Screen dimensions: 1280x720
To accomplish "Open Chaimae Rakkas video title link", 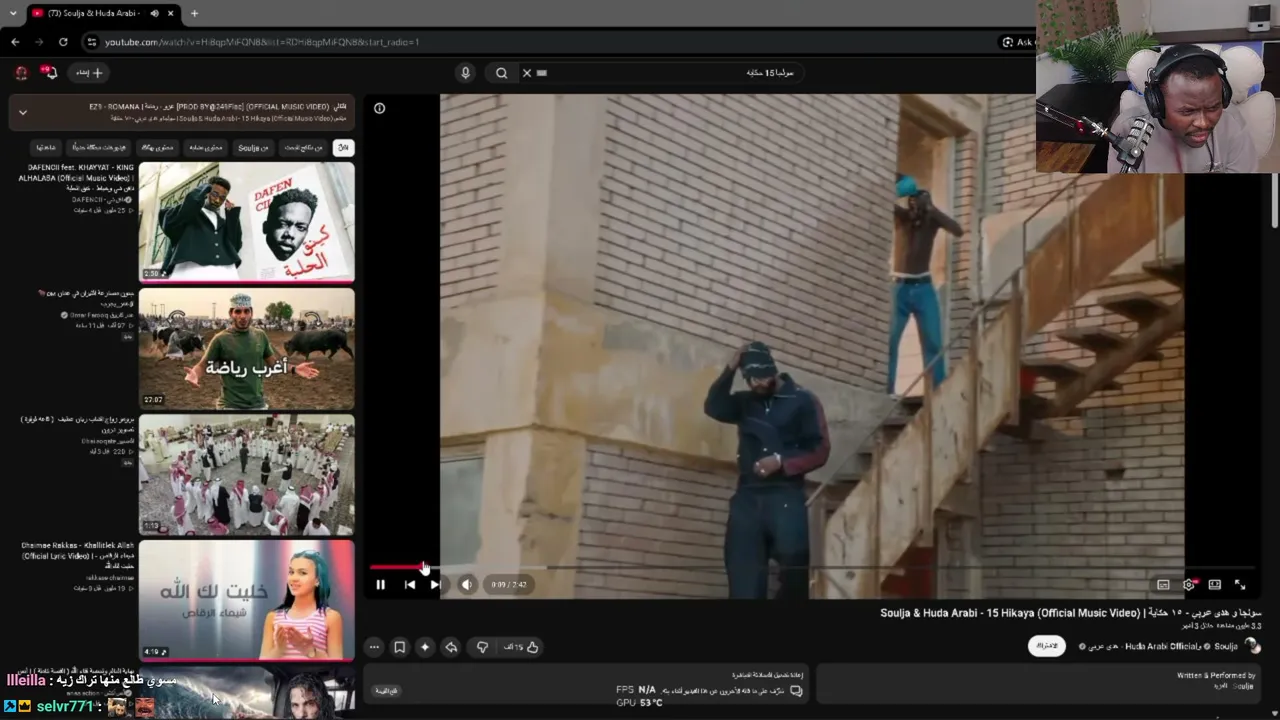I will coord(77,555).
